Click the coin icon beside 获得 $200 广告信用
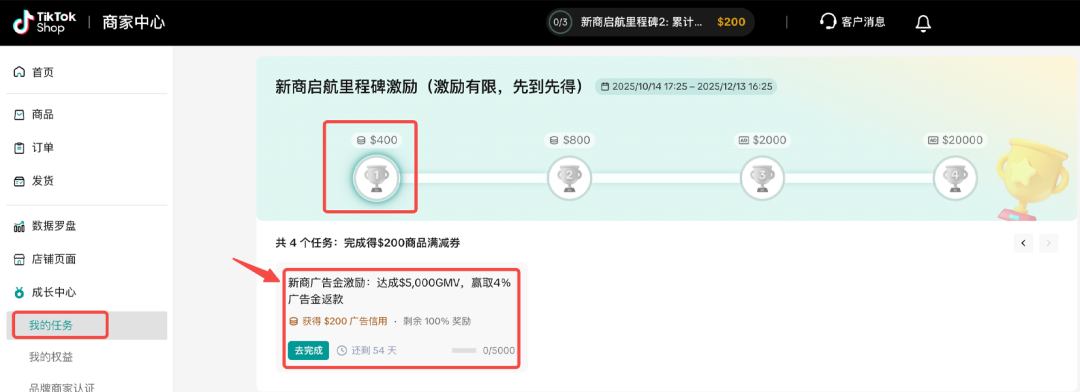The image size is (1080, 392). pyautogui.click(x=294, y=321)
